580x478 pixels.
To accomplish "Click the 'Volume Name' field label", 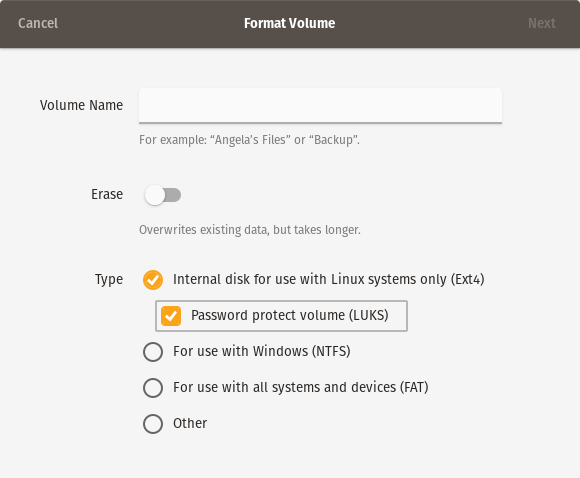I will 81,105.
